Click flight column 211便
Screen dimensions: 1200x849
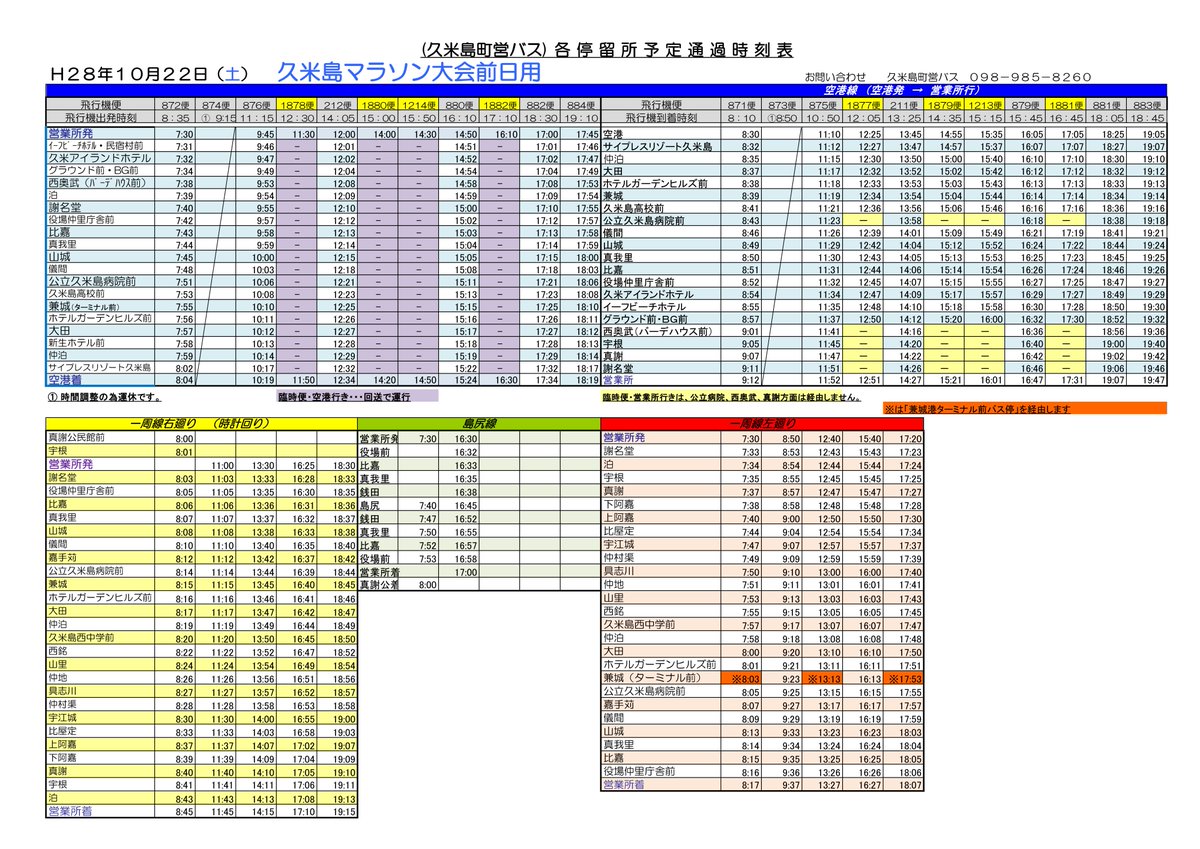pyautogui.click(x=903, y=104)
